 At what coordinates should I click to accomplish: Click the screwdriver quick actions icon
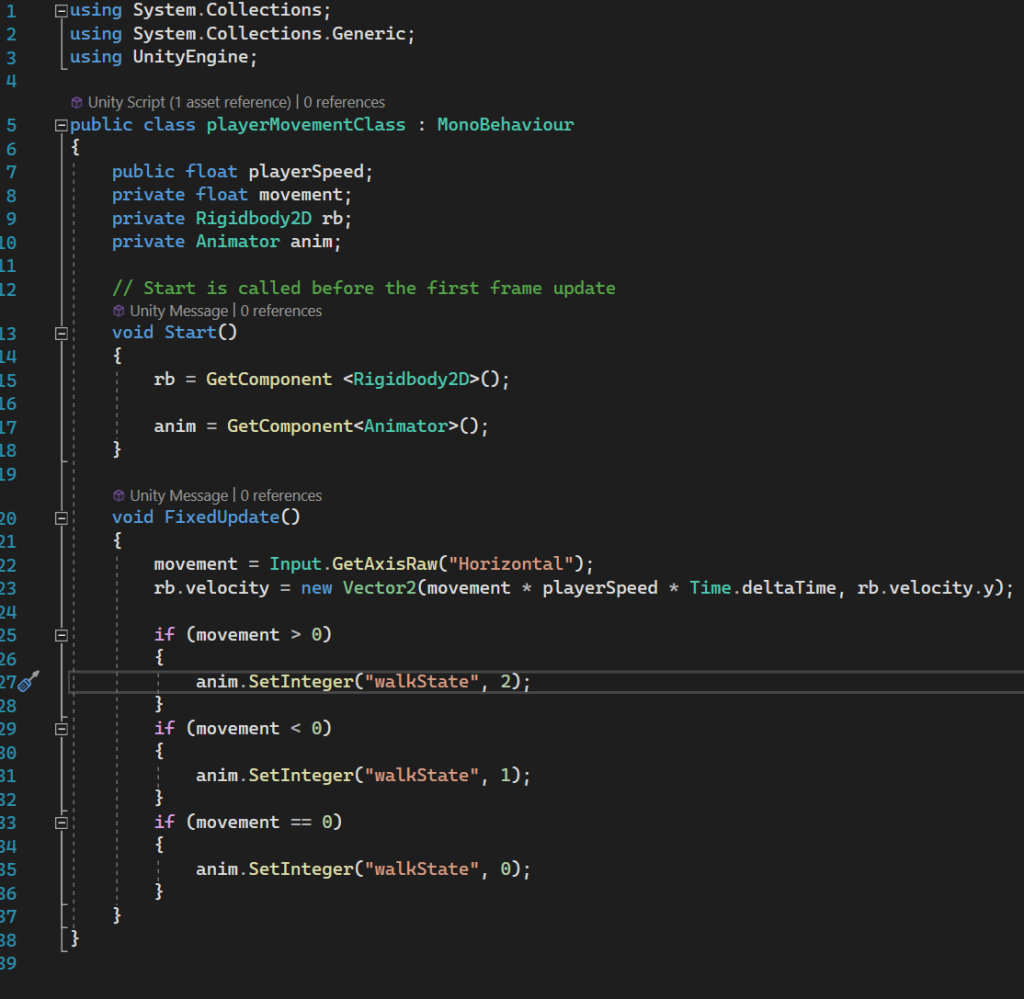(28, 681)
